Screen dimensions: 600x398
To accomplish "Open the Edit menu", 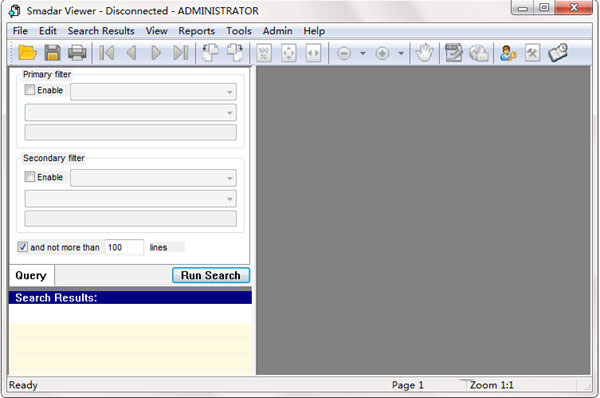I will point(48,31).
